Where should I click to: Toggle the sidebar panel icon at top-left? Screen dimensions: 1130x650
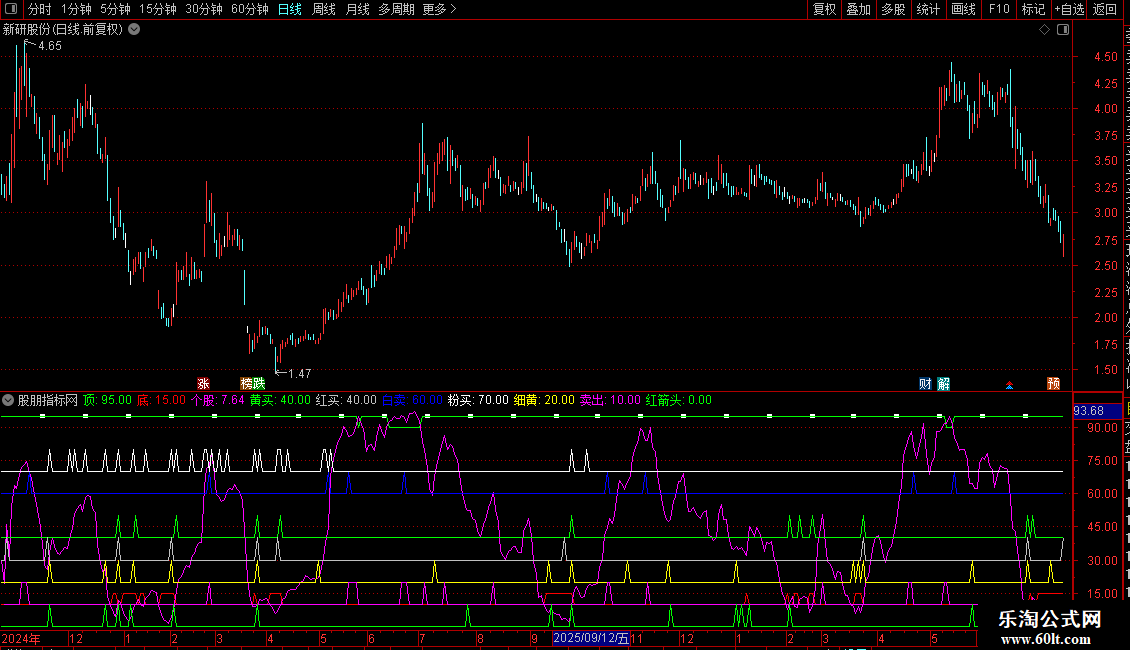pyautogui.click(x=11, y=9)
